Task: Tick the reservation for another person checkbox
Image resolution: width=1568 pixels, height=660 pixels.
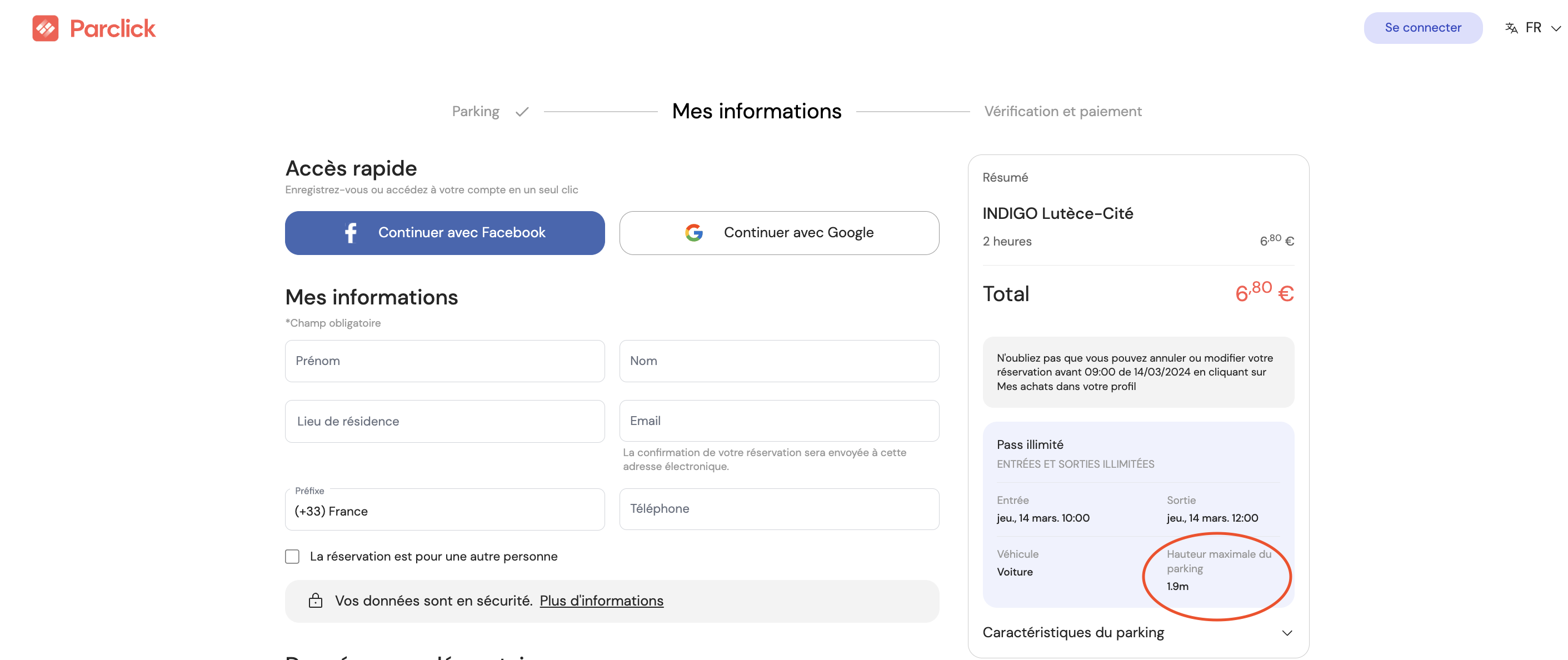Action: 292,557
